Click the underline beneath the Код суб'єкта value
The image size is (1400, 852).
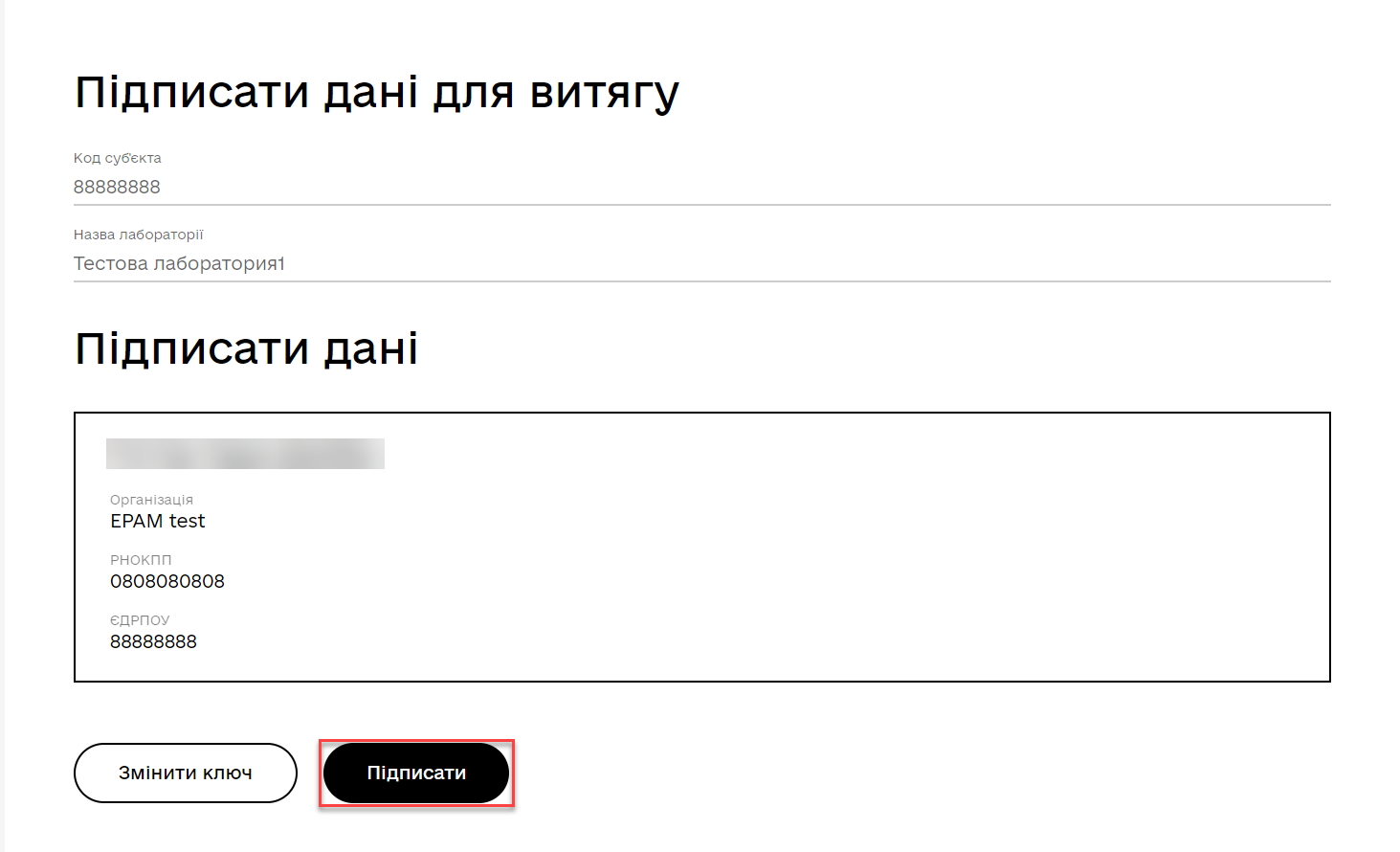[701, 205]
